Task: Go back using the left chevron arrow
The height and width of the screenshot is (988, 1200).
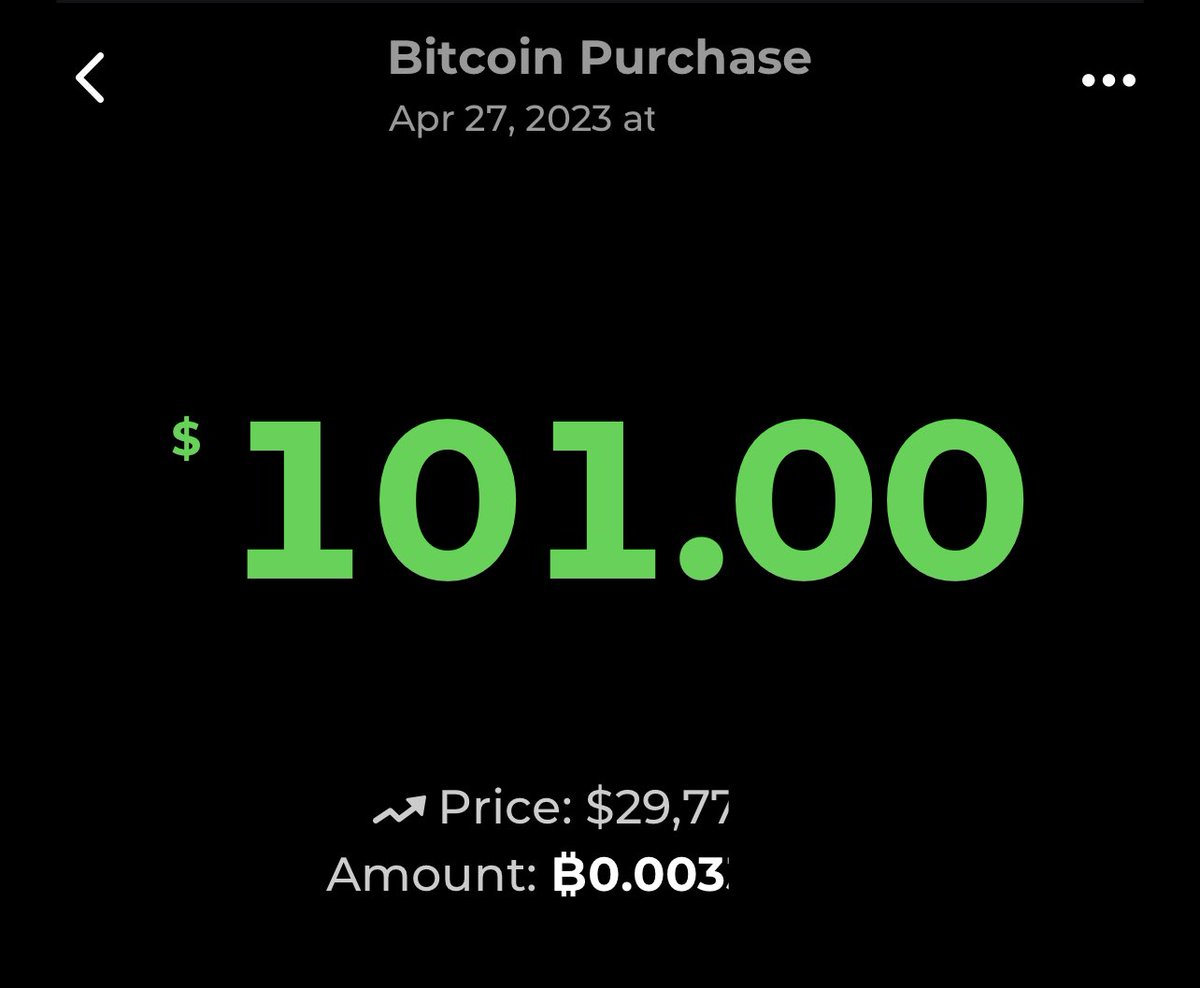Action: (90, 78)
